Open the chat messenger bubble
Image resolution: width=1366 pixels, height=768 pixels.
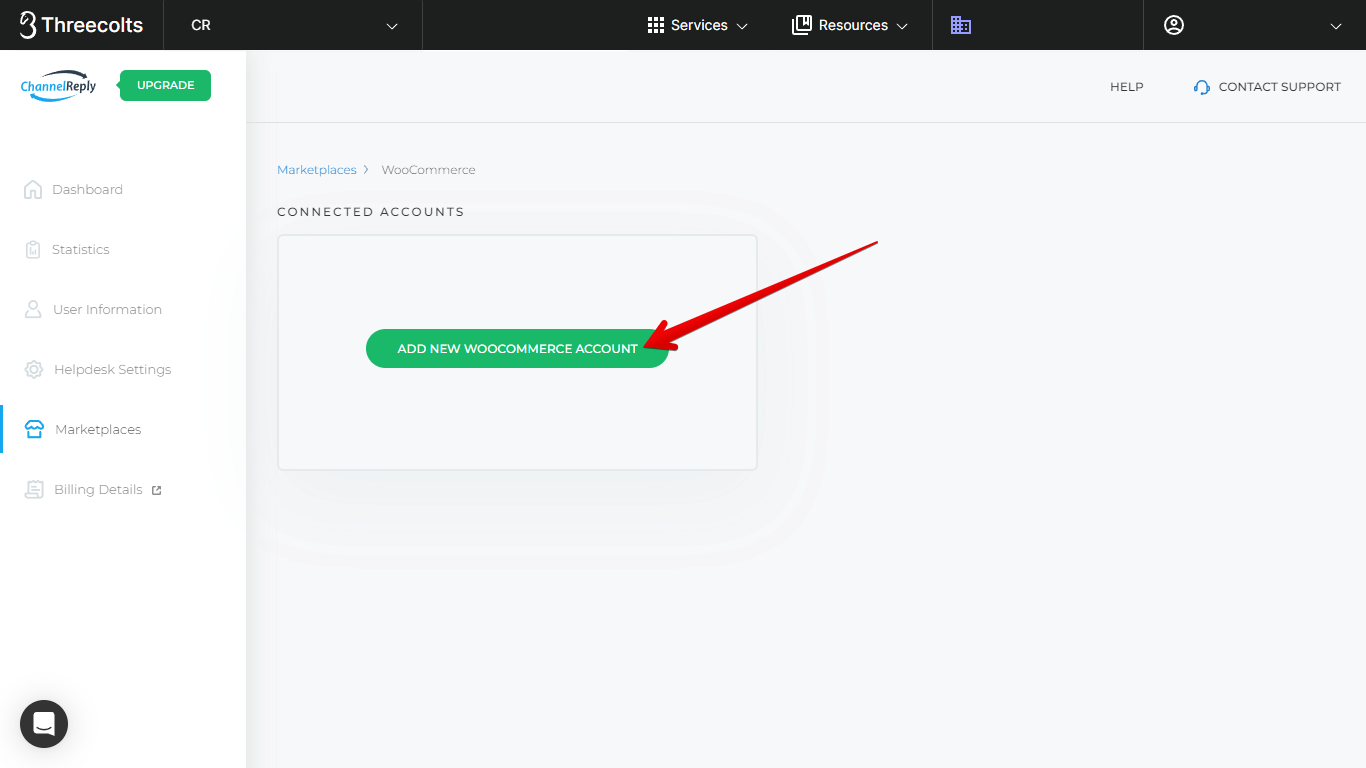(44, 724)
